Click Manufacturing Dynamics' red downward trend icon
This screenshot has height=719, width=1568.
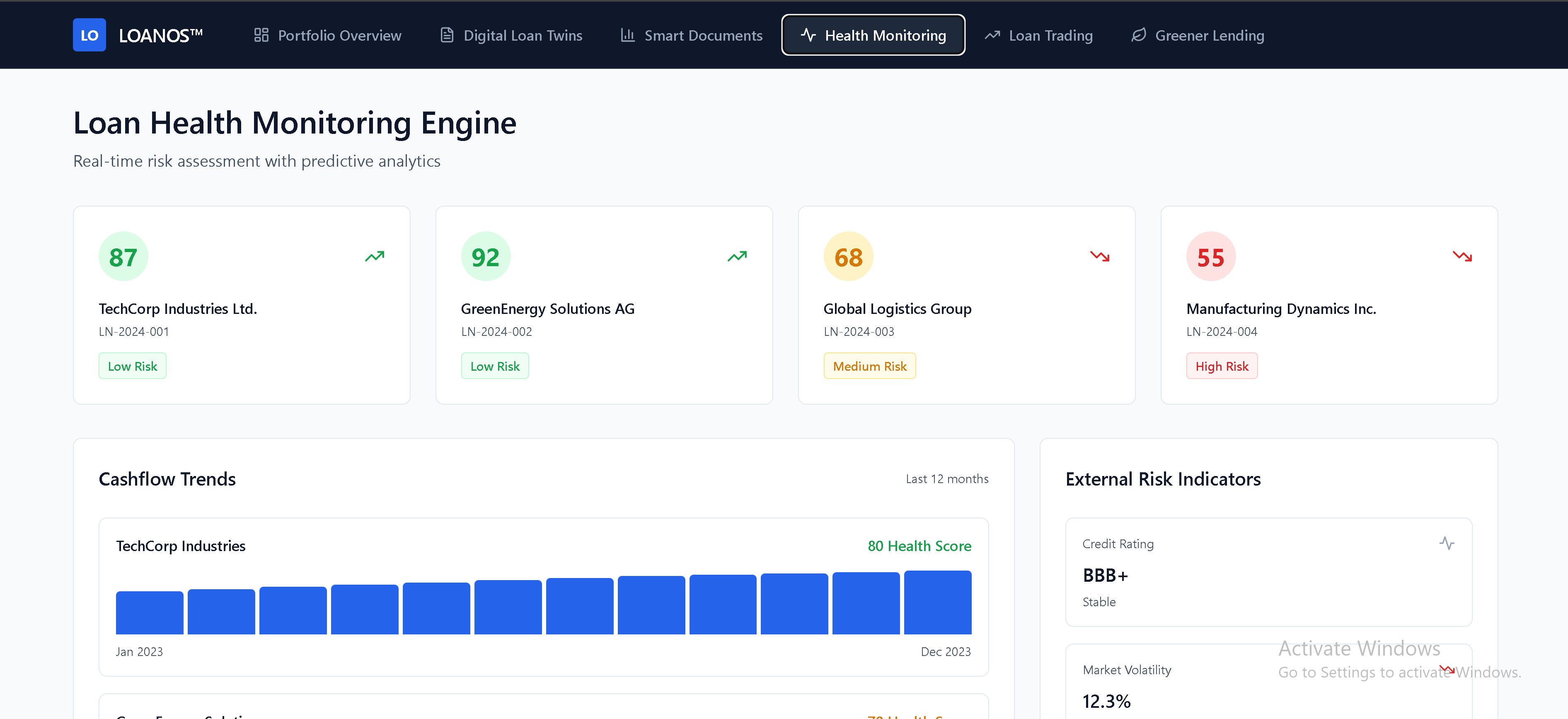coord(1462,257)
